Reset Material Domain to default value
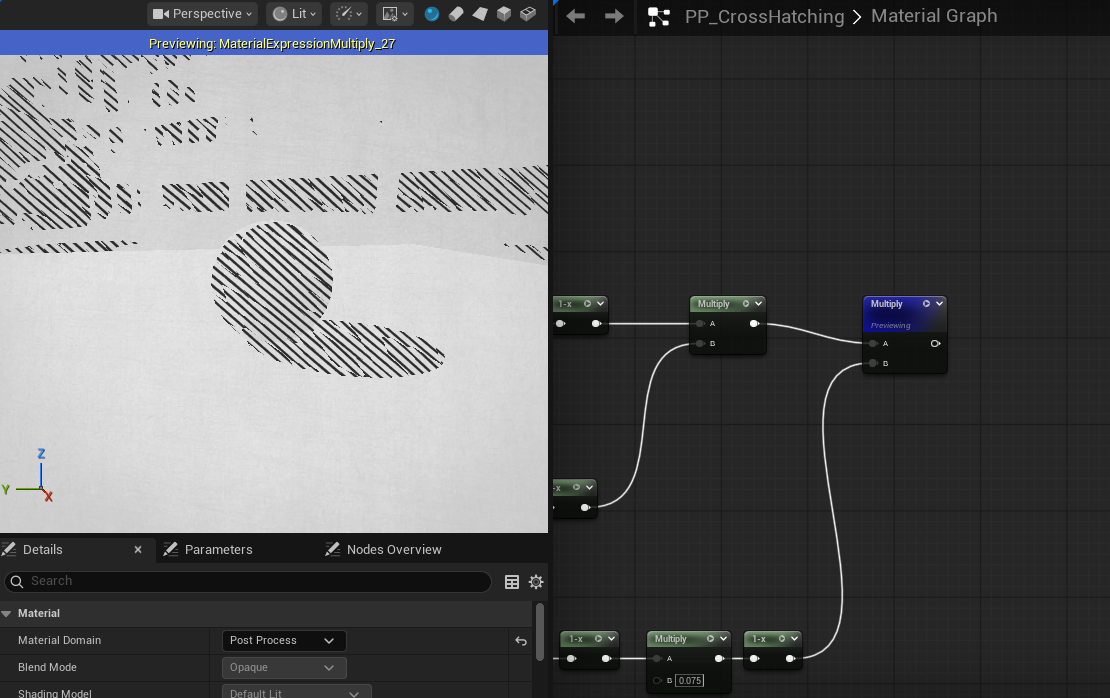 [521, 641]
